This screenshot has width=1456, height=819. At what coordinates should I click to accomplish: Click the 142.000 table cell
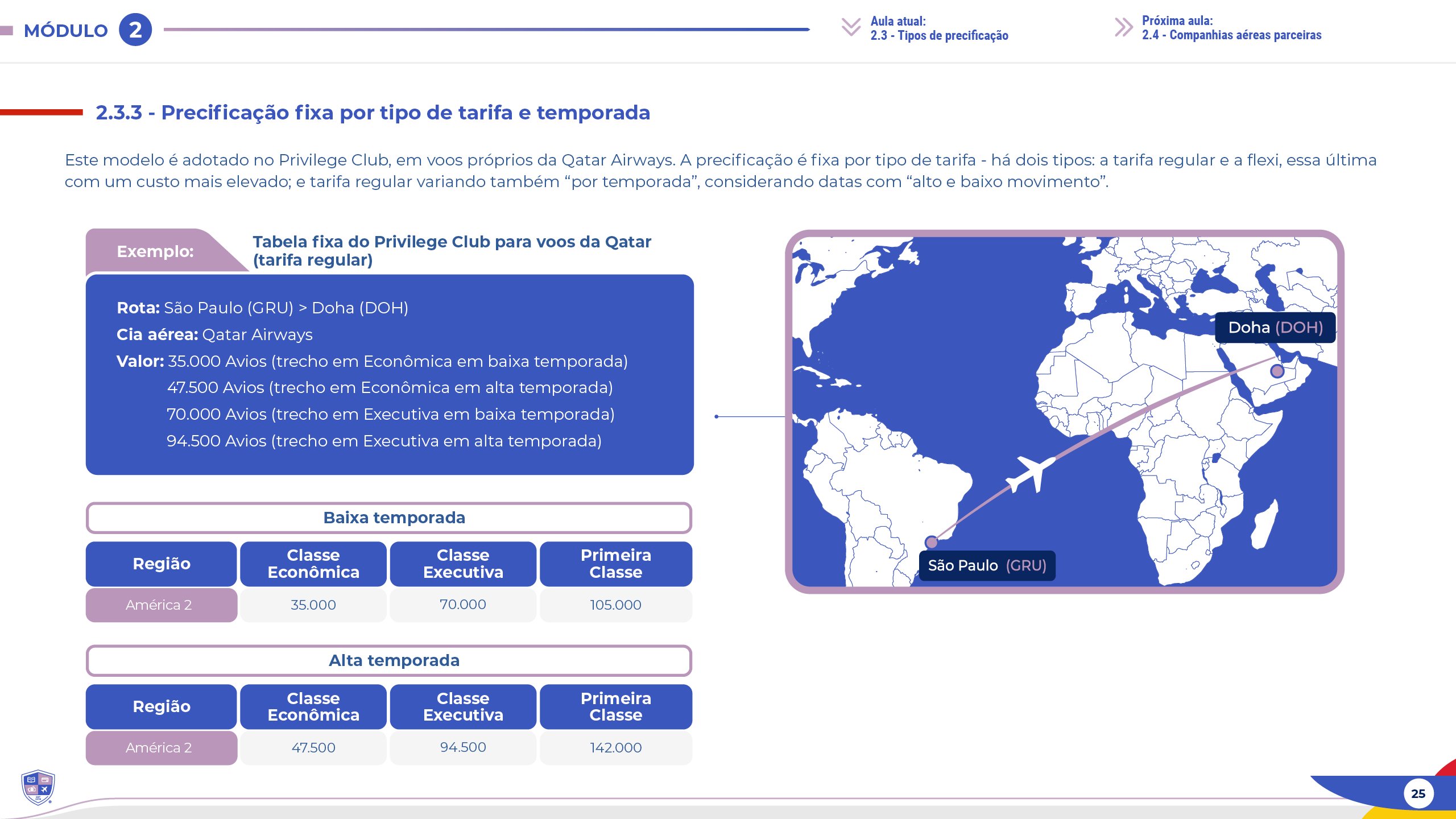coord(616,748)
